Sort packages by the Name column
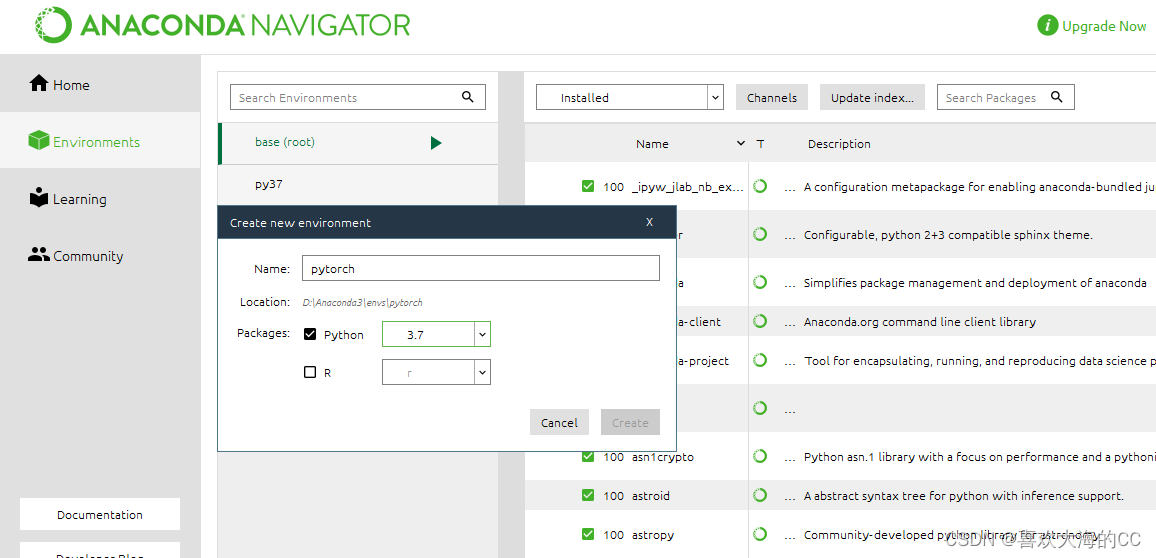The width and height of the screenshot is (1156, 558). pyautogui.click(x=652, y=144)
